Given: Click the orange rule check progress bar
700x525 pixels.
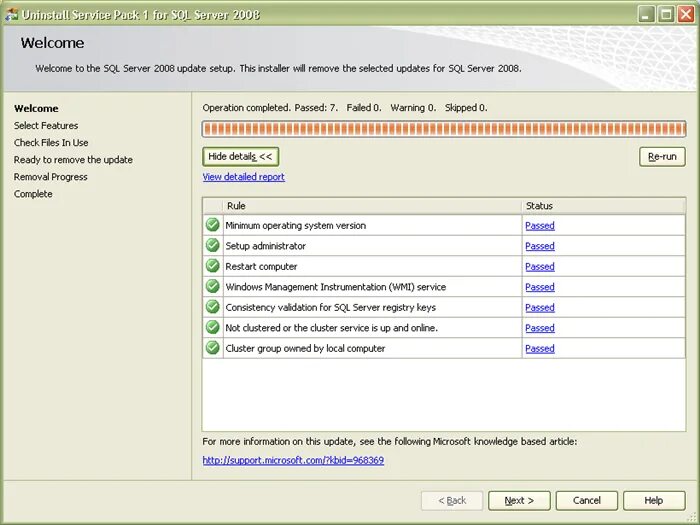Looking at the screenshot, I should (x=444, y=129).
